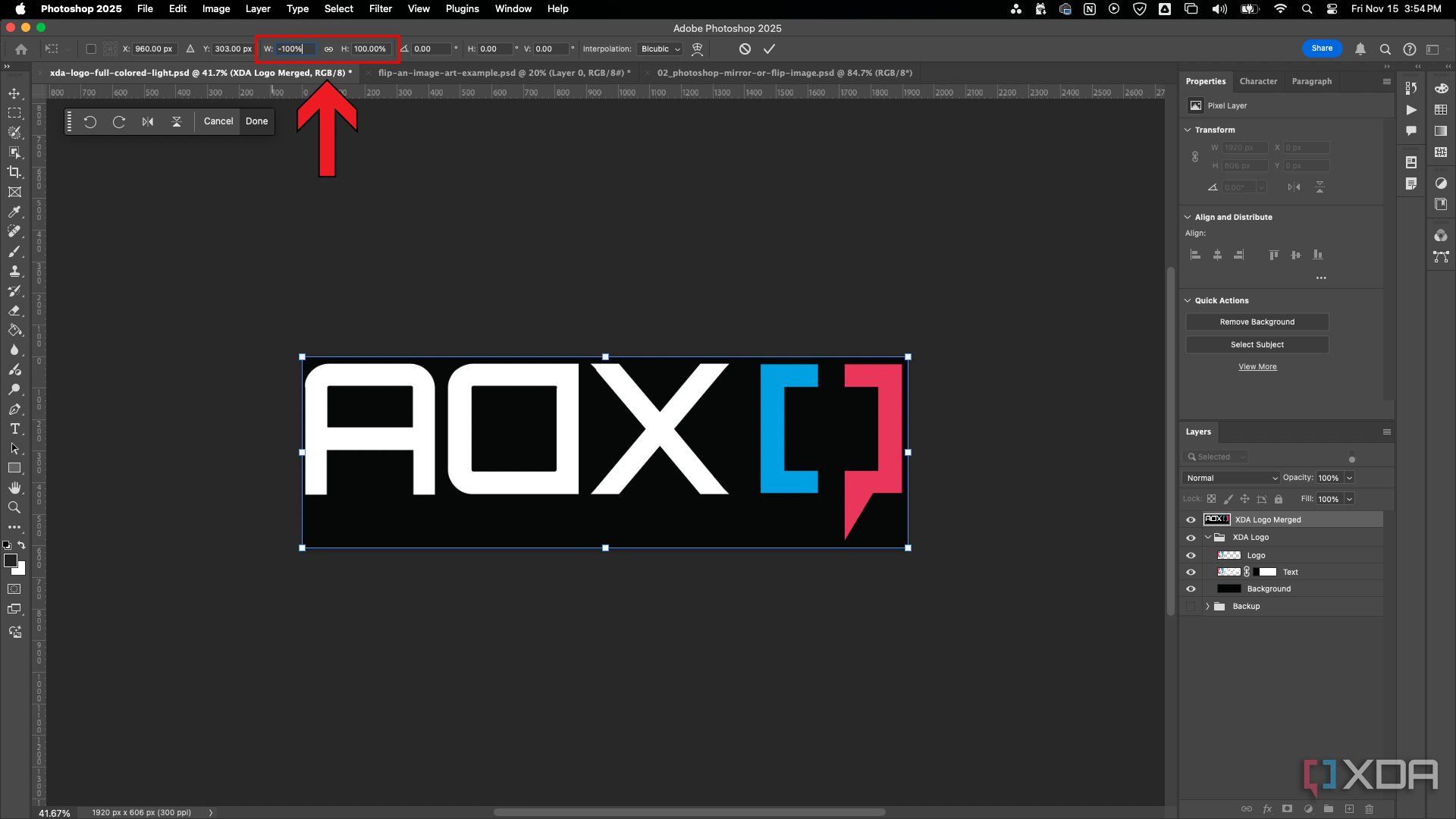The width and height of the screenshot is (1456, 819).
Task: Select the Rectangular Marquee tool
Action: coord(14,113)
